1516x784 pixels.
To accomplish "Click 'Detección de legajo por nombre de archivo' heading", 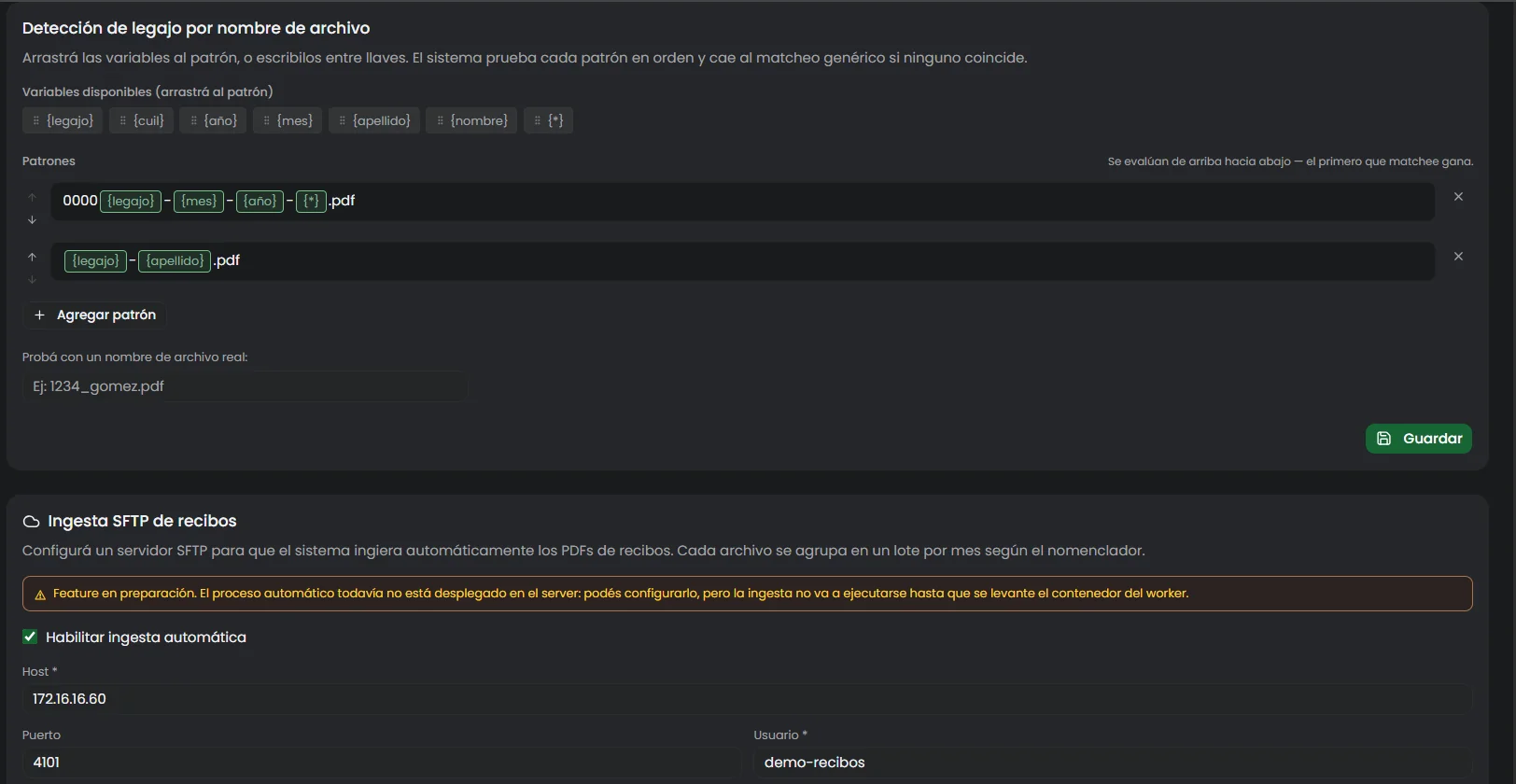I will coord(196,28).
